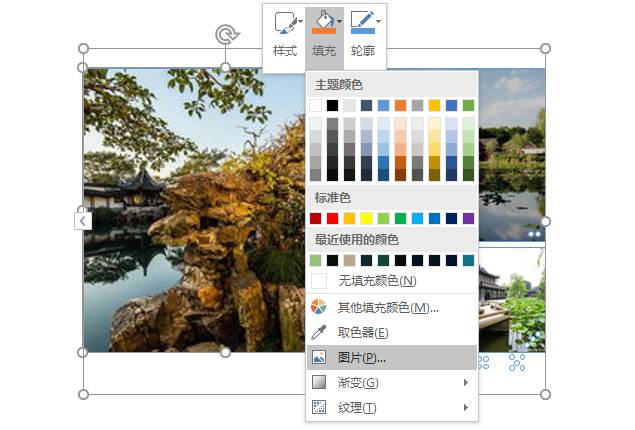This screenshot has width=635, height=430.
Task: Expand the 纹理(T) submenu arrow
Action: click(466, 407)
